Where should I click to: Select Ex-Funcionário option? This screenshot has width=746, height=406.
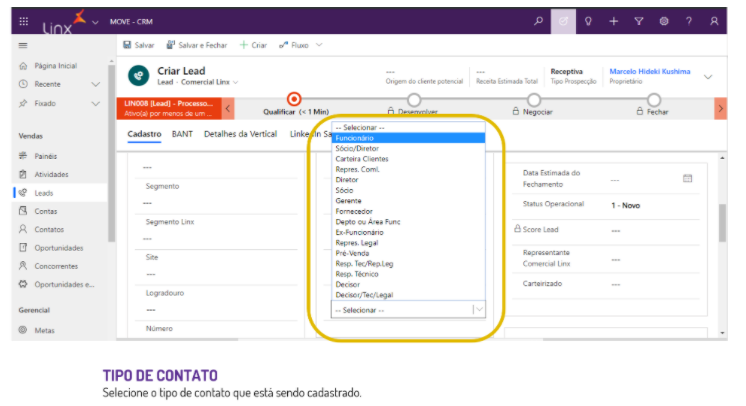(408, 232)
